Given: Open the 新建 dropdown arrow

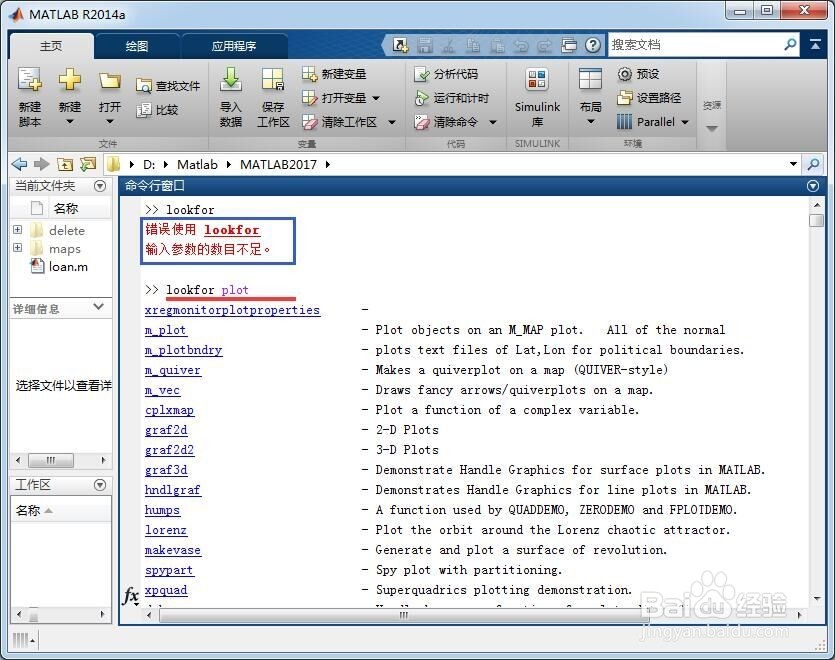Looking at the screenshot, I should click(70, 122).
